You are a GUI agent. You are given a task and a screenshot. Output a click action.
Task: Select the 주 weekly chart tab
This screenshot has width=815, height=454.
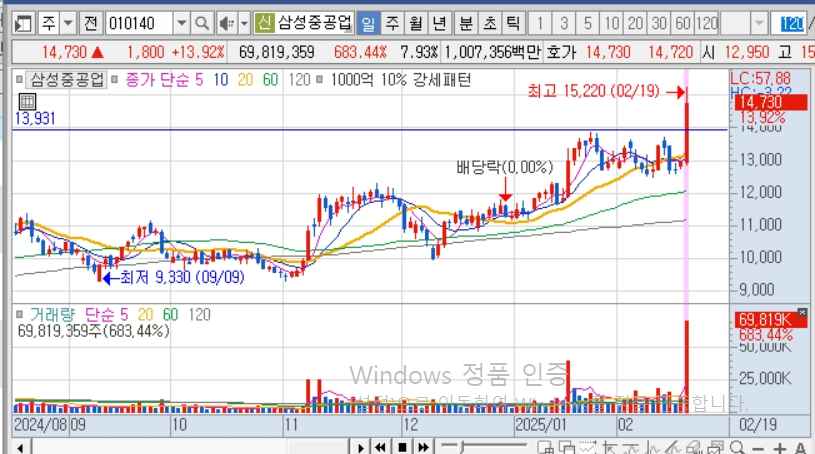point(392,23)
